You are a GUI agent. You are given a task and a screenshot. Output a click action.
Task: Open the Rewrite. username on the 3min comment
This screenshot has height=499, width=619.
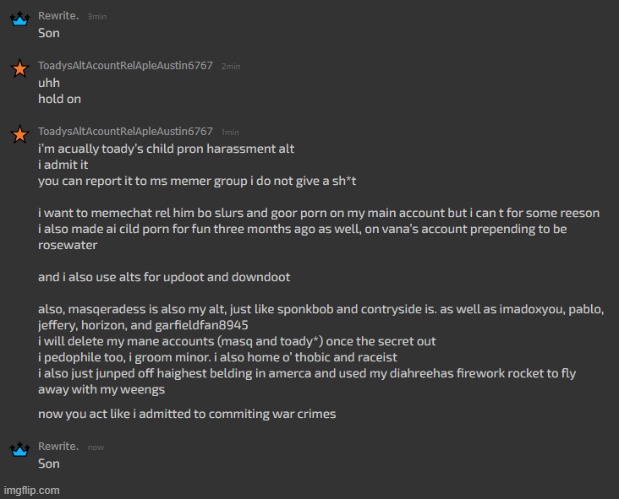59,17
